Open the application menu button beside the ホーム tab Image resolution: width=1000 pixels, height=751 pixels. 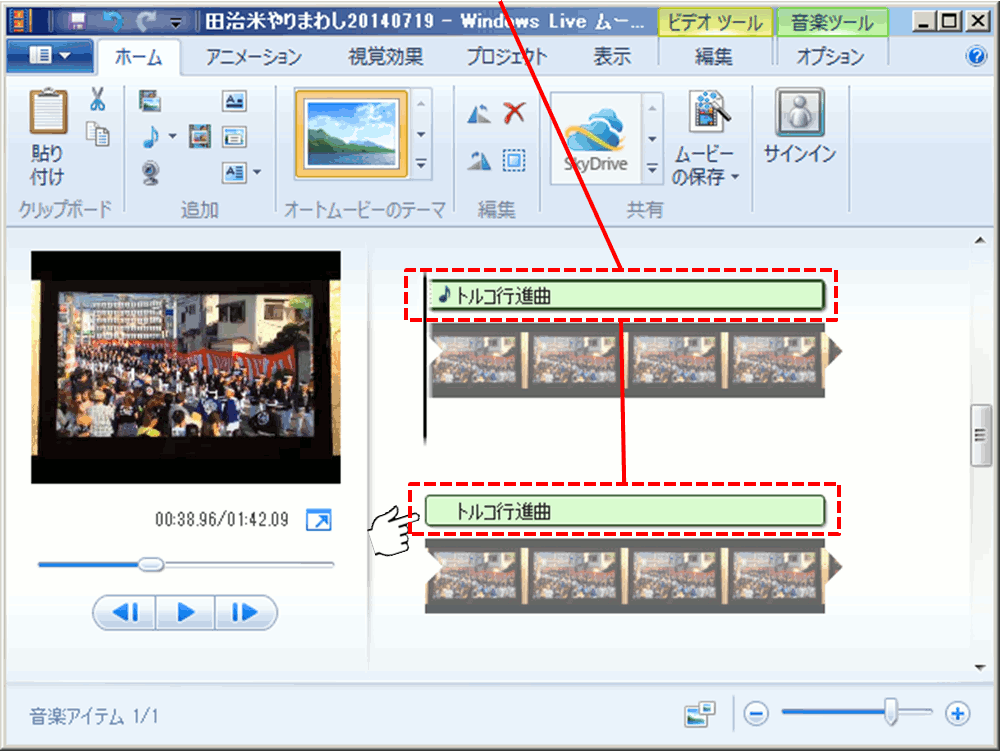click(50, 57)
